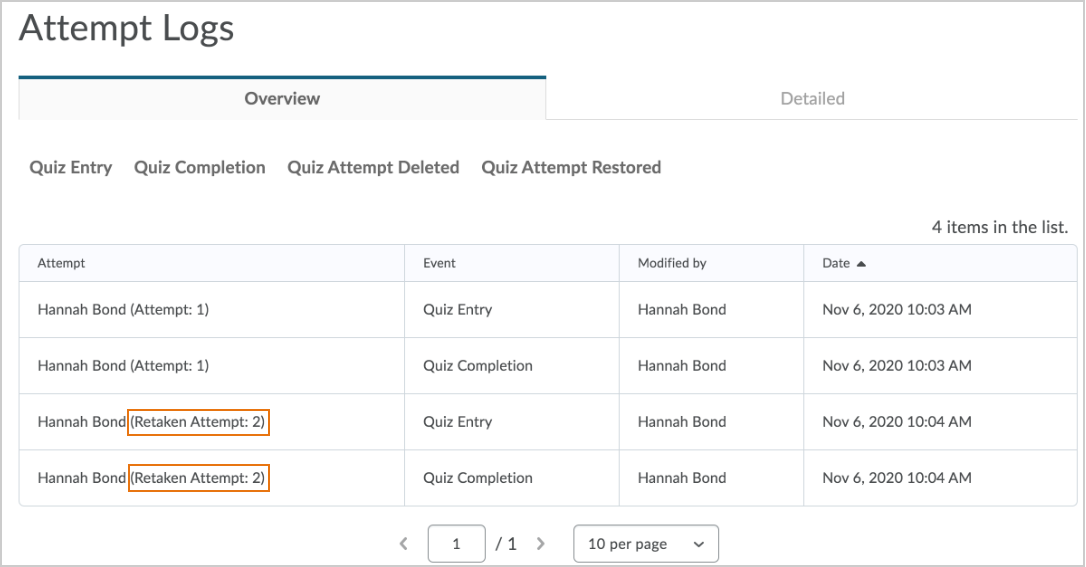Select first Hannah Bond (Attempt: 1) row
1086x567 pixels.
click(123, 310)
